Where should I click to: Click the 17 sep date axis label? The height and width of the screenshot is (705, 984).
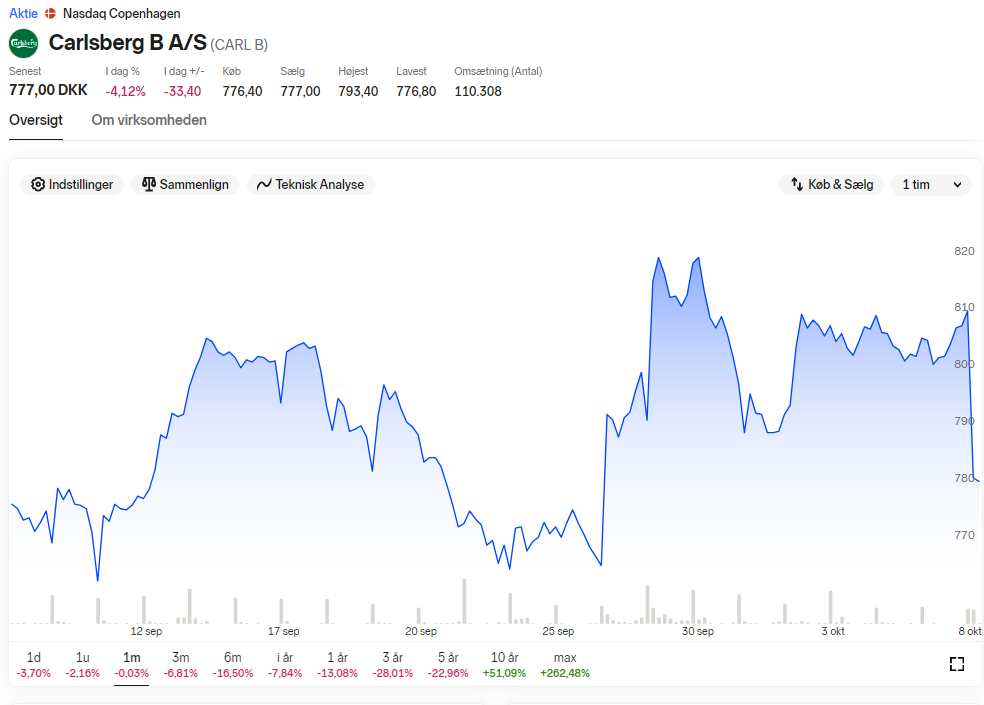point(284,631)
